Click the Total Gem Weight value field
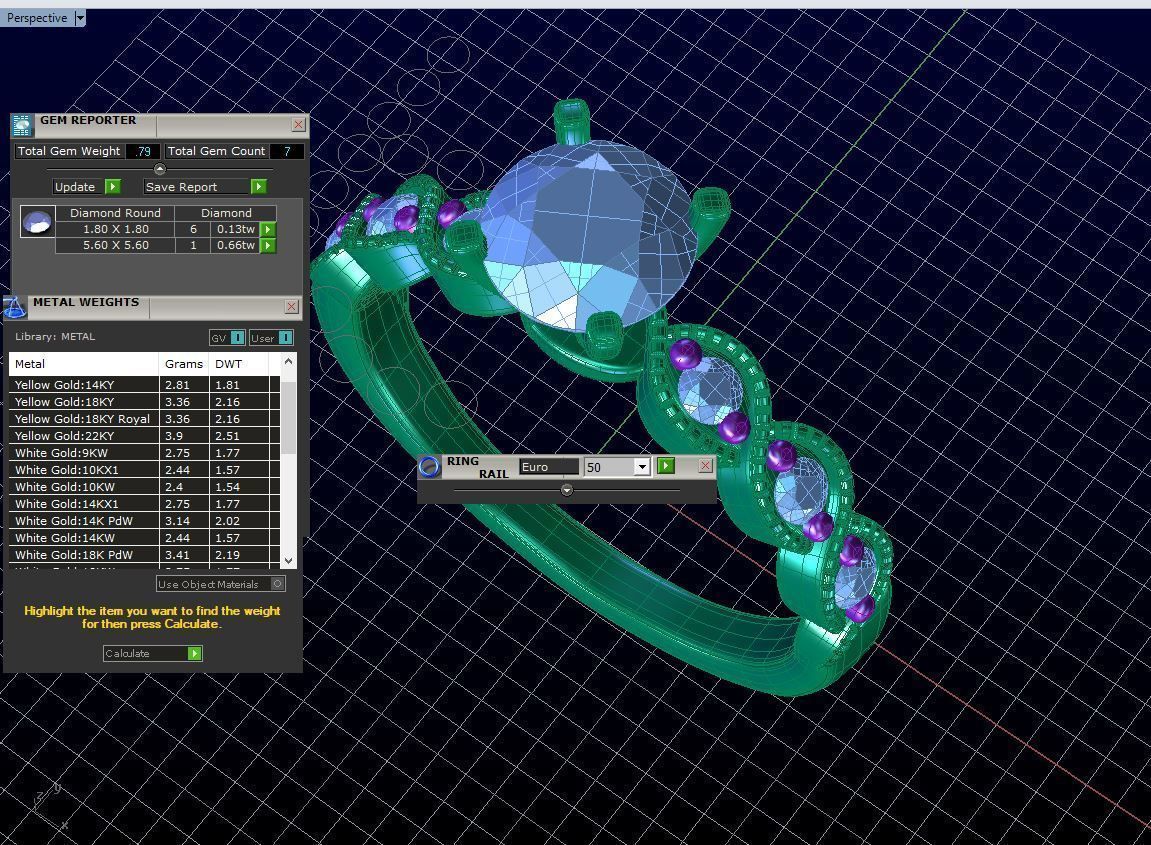 [143, 151]
